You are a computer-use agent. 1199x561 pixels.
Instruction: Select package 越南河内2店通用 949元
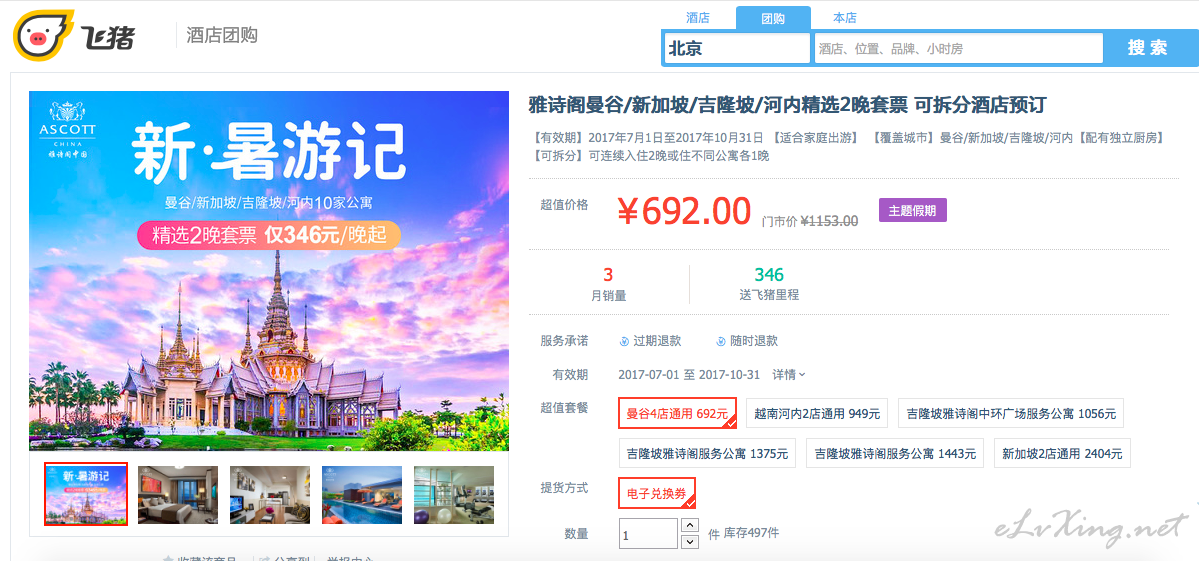point(817,413)
